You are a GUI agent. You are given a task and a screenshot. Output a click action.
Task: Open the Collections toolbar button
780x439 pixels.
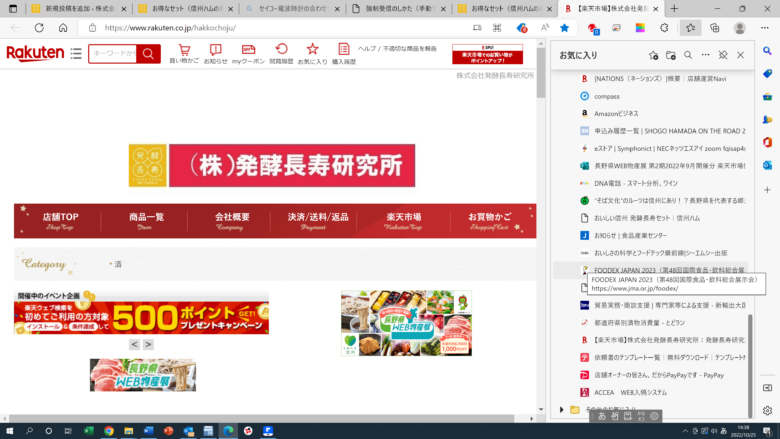coord(715,28)
